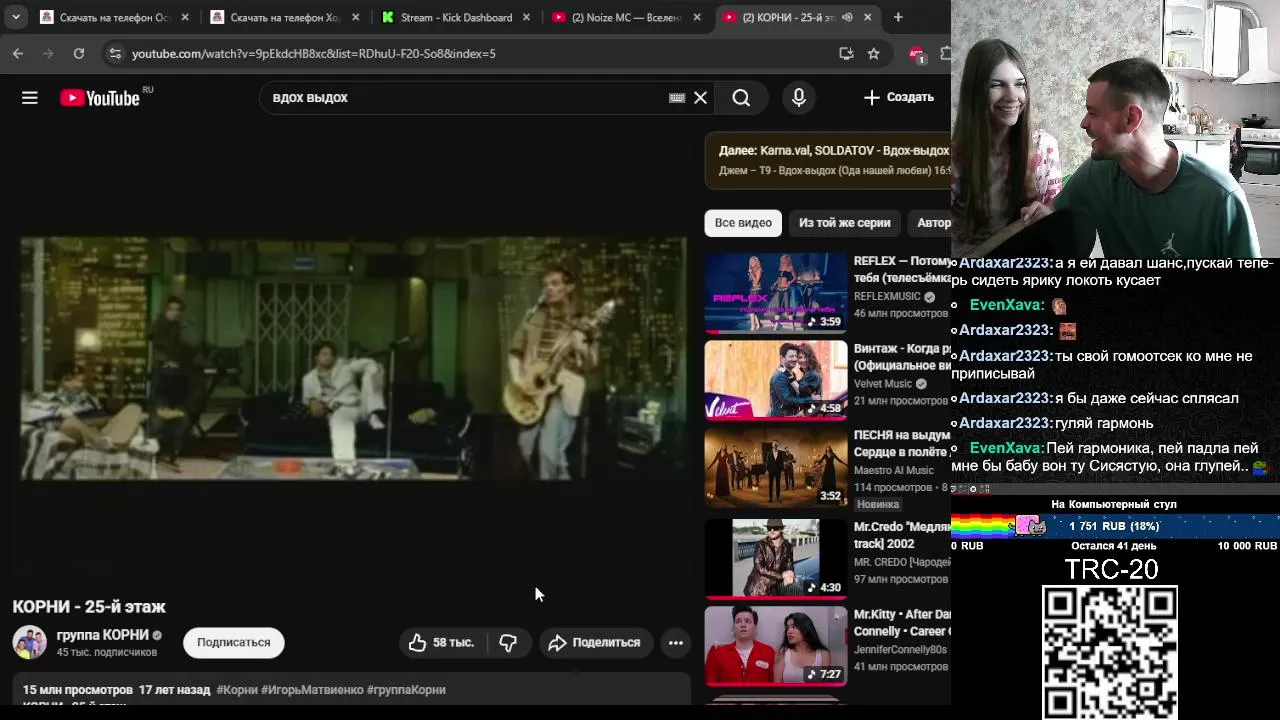
Task: Switch to the Noize MC — Вселенная tab
Action: (626, 17)
